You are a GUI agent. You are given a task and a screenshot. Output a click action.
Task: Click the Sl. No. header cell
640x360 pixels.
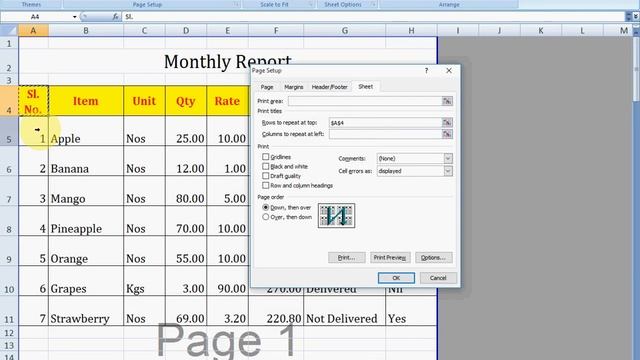click(x=33, y=101)
